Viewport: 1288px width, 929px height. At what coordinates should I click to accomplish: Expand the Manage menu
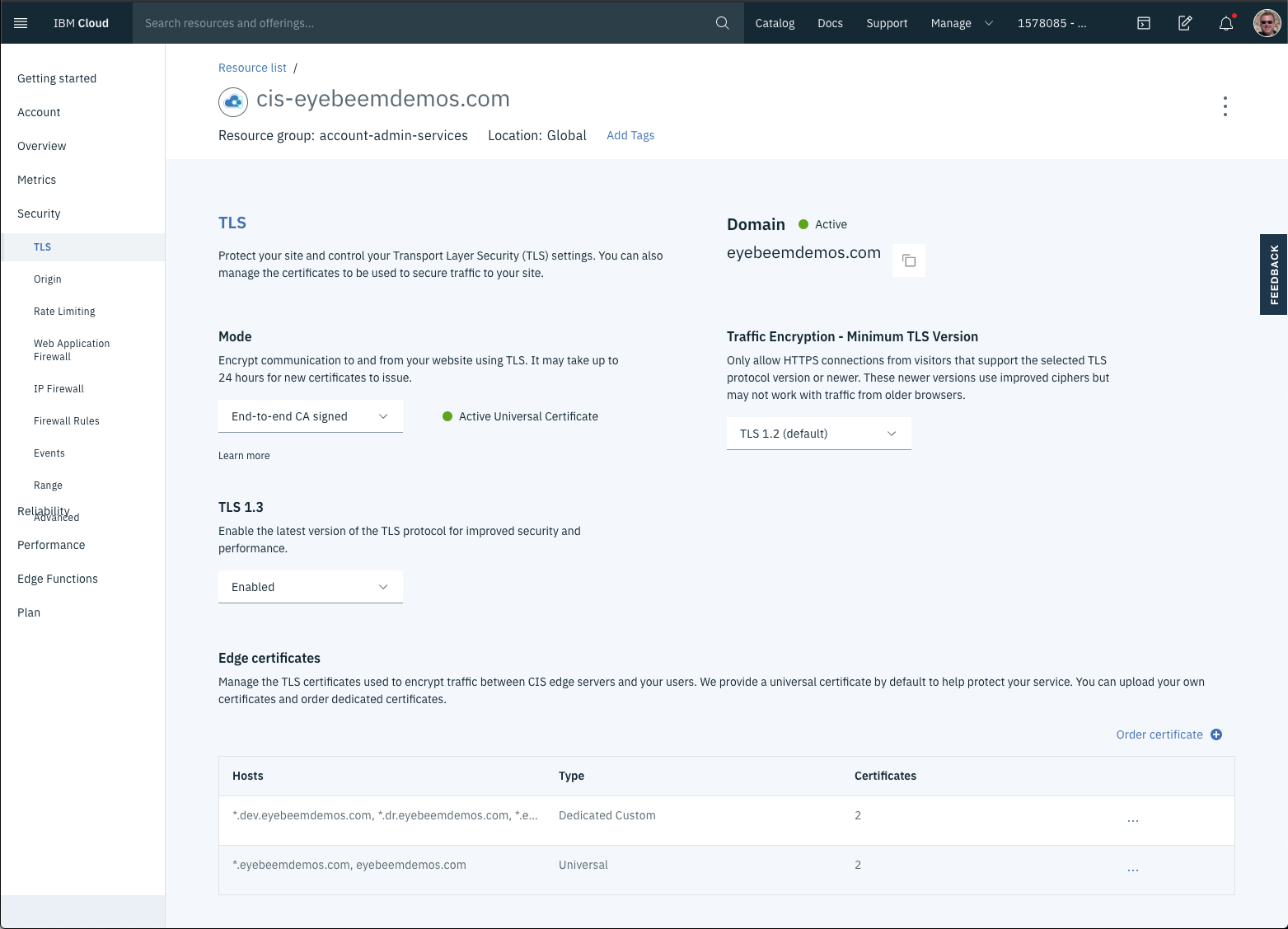click(x=962, y=23)
